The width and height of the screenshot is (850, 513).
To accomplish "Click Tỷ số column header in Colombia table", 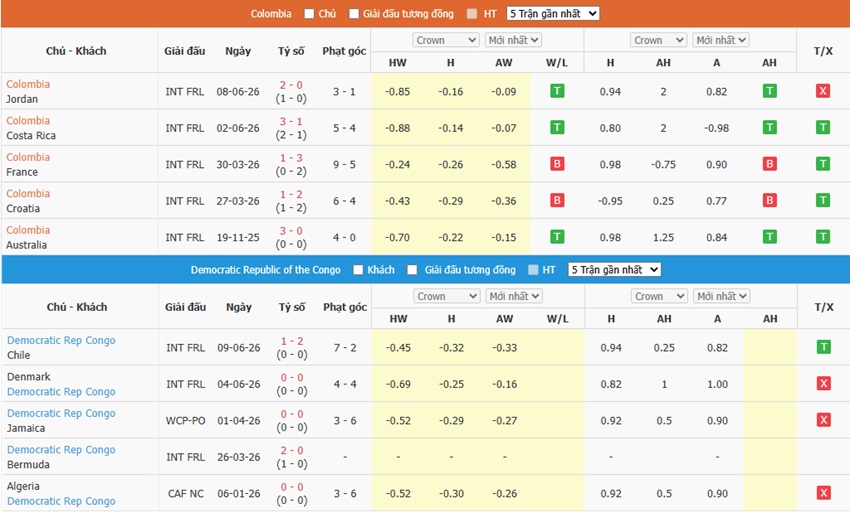I will [x=291, y=51].
